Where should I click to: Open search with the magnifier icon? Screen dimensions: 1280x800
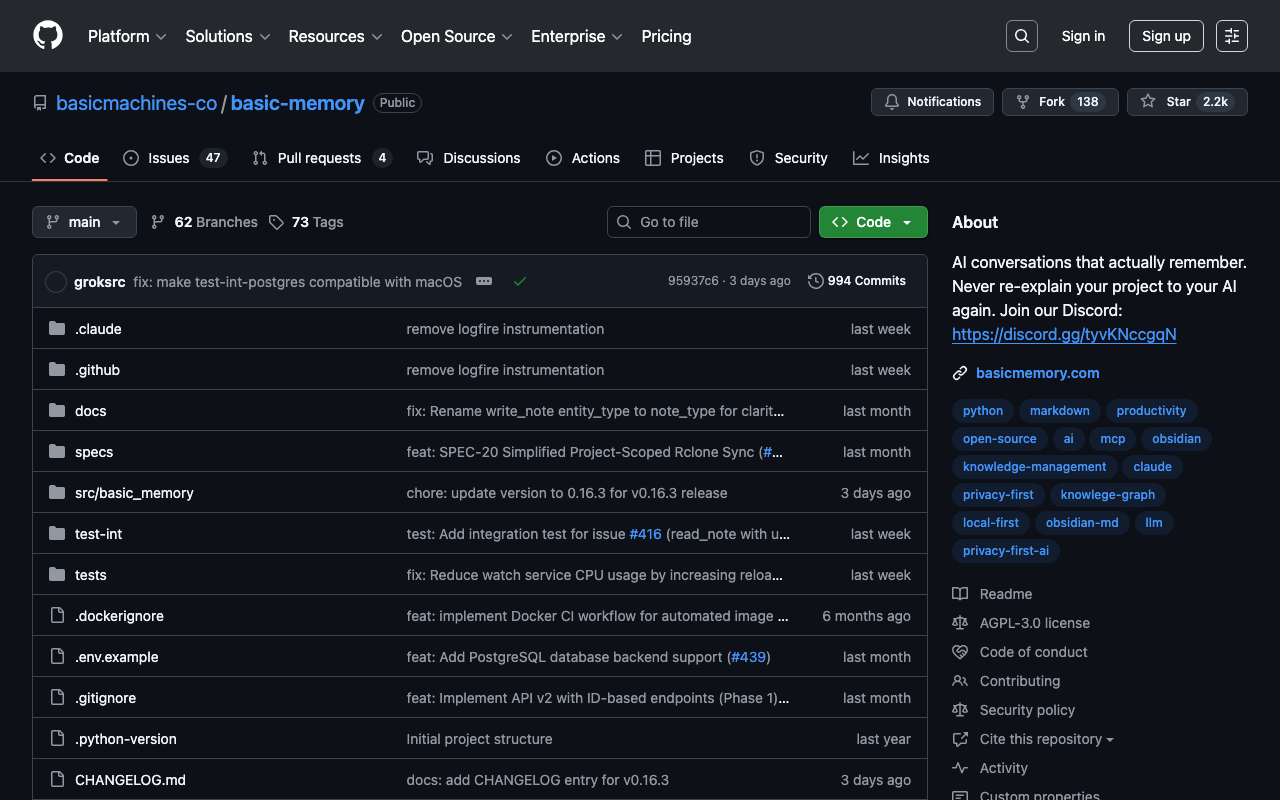pyautogui.click(x=1021, y=36)
